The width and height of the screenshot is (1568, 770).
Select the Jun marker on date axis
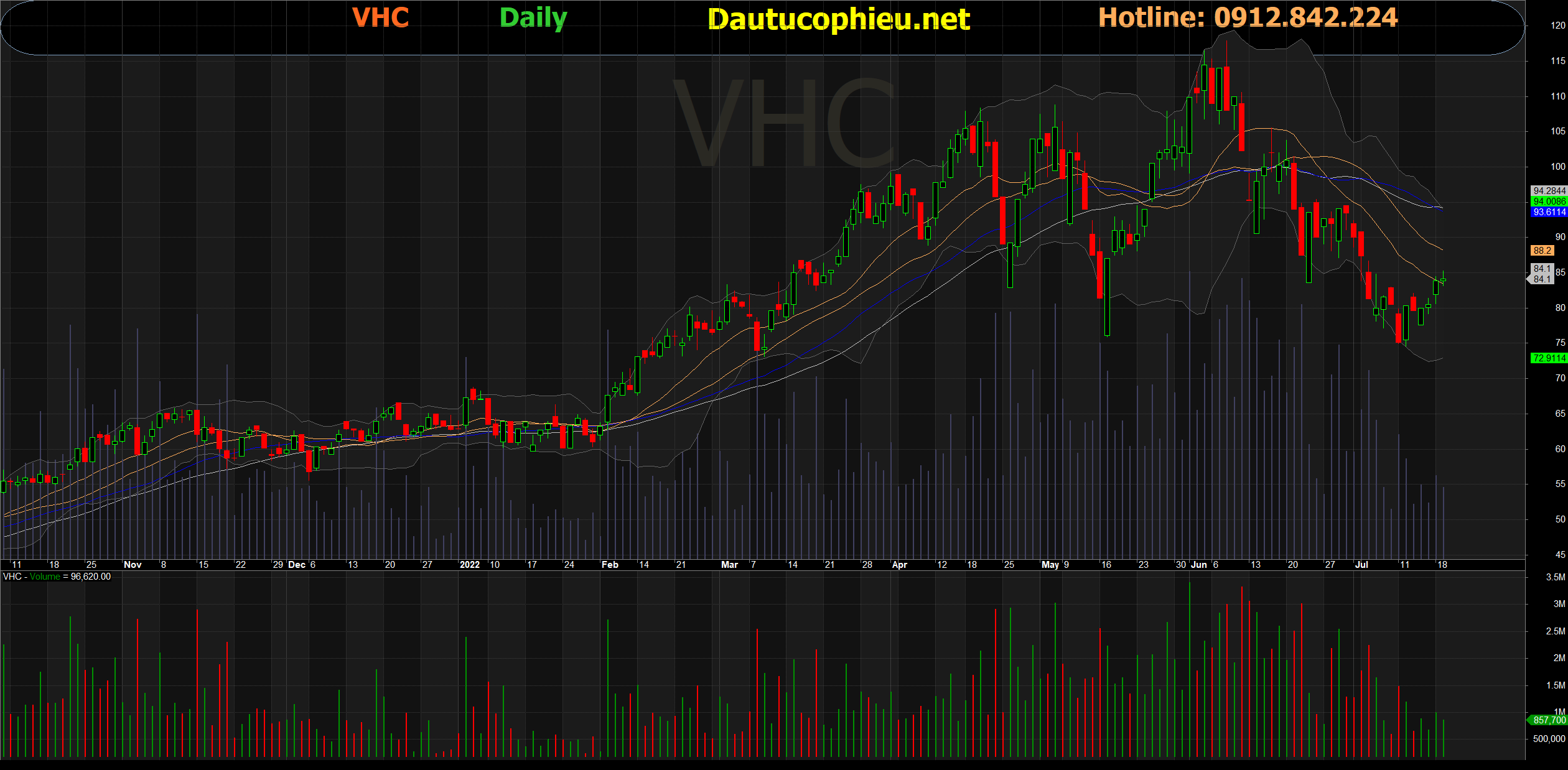1198,565
